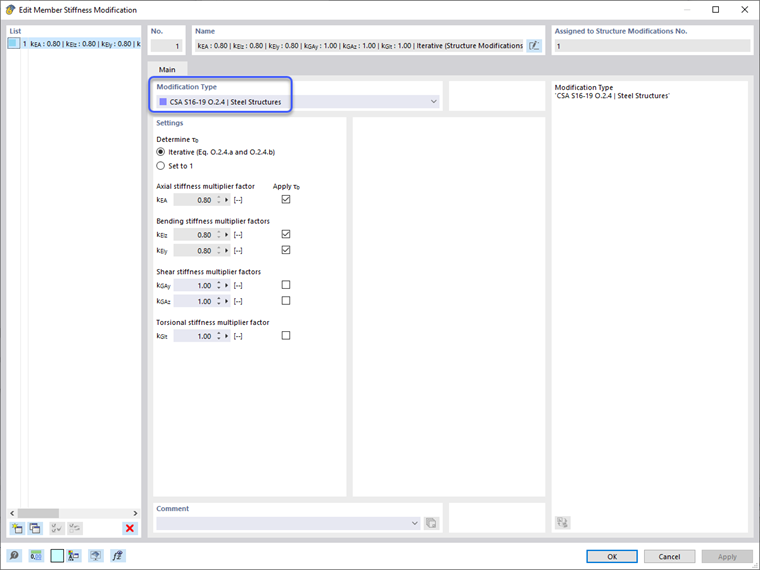Open kEIy value arrow menu

(226, 251)
